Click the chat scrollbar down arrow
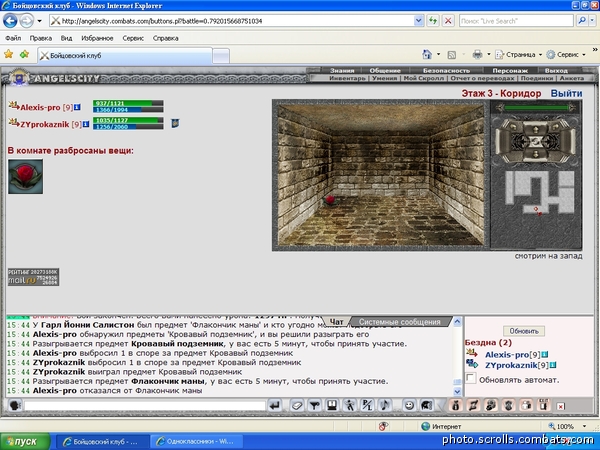Screen dimensions: 600x450 click(457, 391)
